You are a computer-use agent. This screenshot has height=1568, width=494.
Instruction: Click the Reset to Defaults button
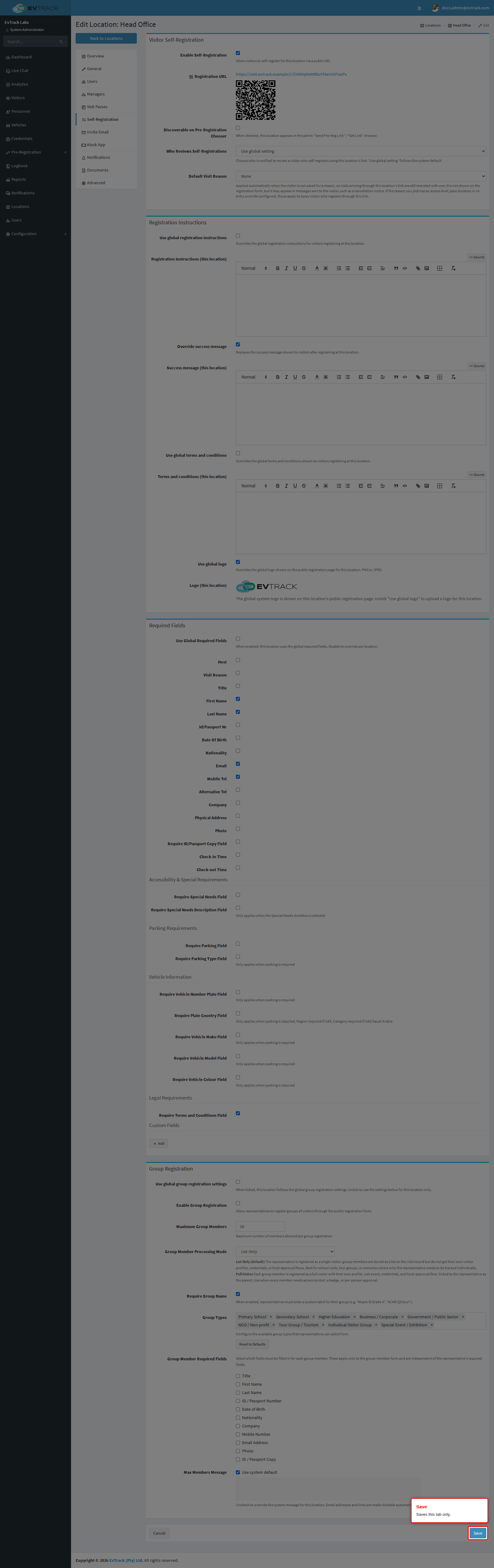(x=253, y=1343)
